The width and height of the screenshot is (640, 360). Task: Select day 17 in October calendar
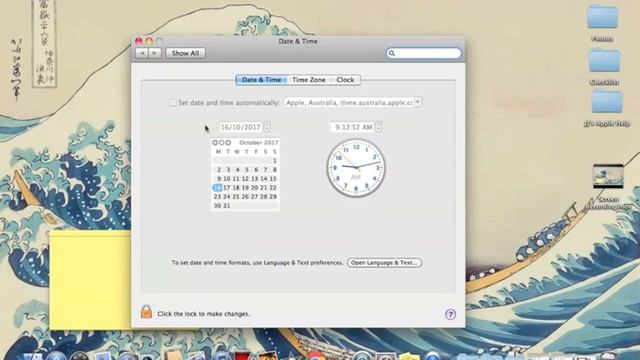point(227,188)
